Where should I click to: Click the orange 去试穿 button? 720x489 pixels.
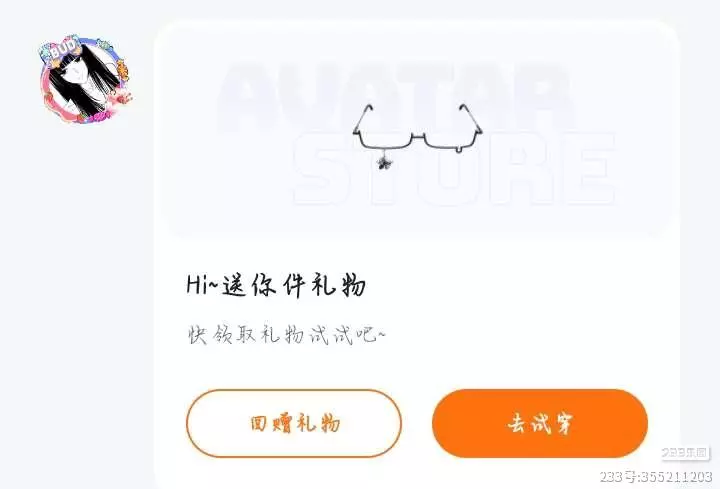tap(540, 423)
